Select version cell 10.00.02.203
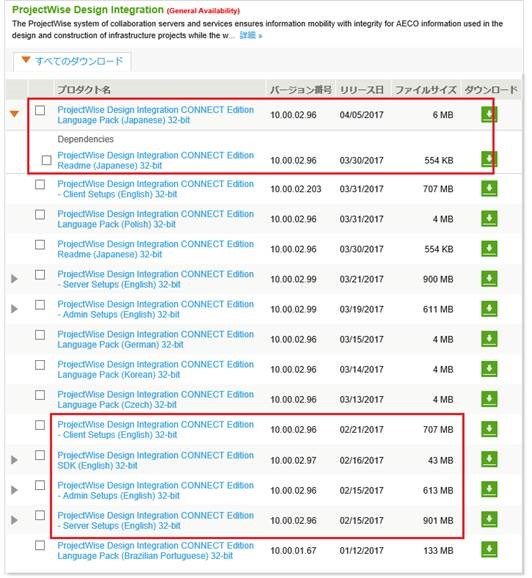 click(x=296, y=189)
